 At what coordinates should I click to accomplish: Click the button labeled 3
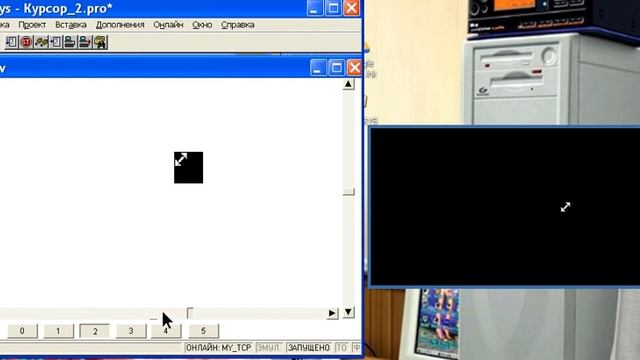coord(131,331)
